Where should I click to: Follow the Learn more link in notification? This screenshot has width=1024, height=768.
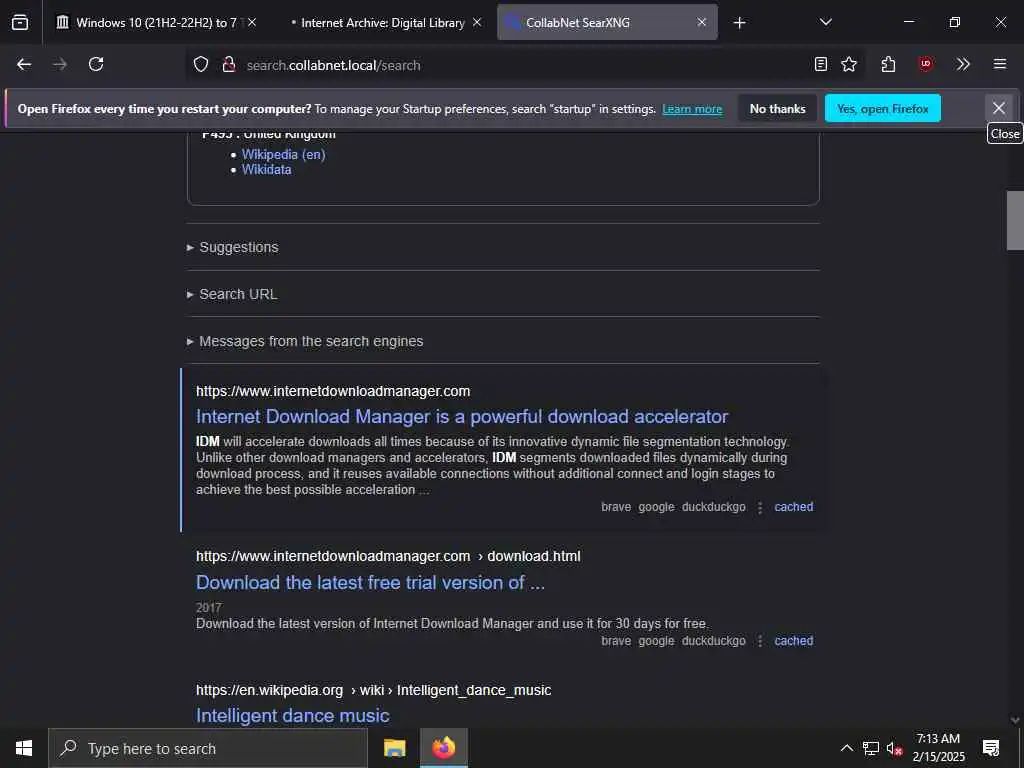click(x=692, y=109)
